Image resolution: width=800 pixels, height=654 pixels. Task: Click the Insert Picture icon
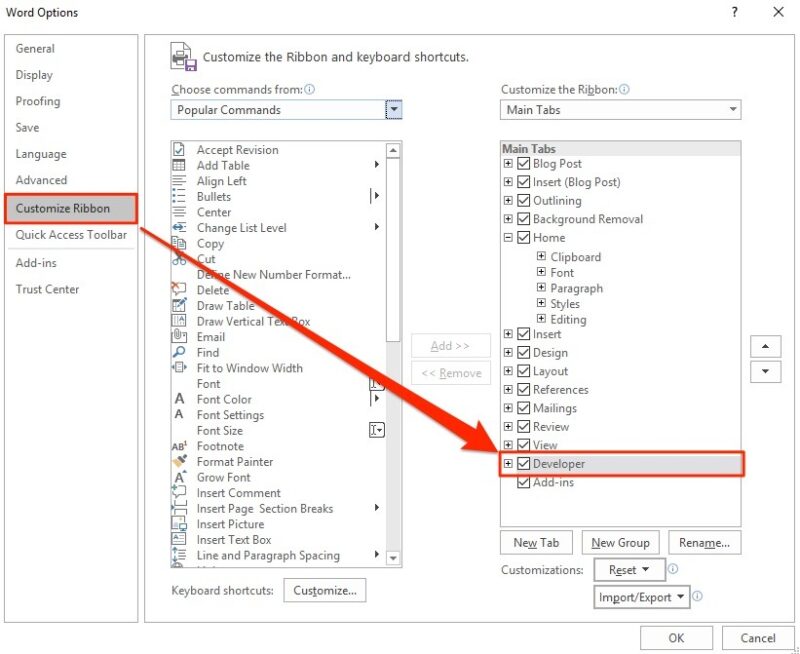coord(179,524)
